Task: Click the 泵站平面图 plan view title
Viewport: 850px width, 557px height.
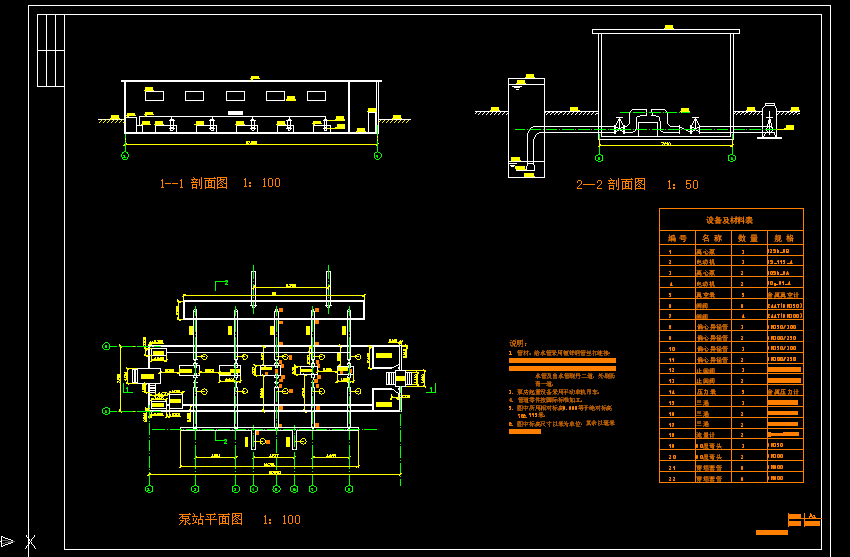Action: pyautogui.click(x=239, y=520)
